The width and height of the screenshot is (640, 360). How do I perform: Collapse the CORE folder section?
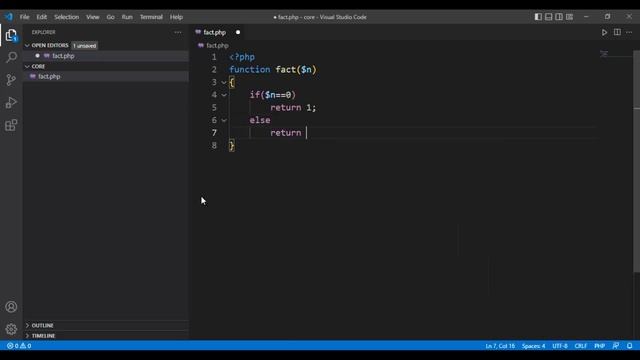[27, 66]
